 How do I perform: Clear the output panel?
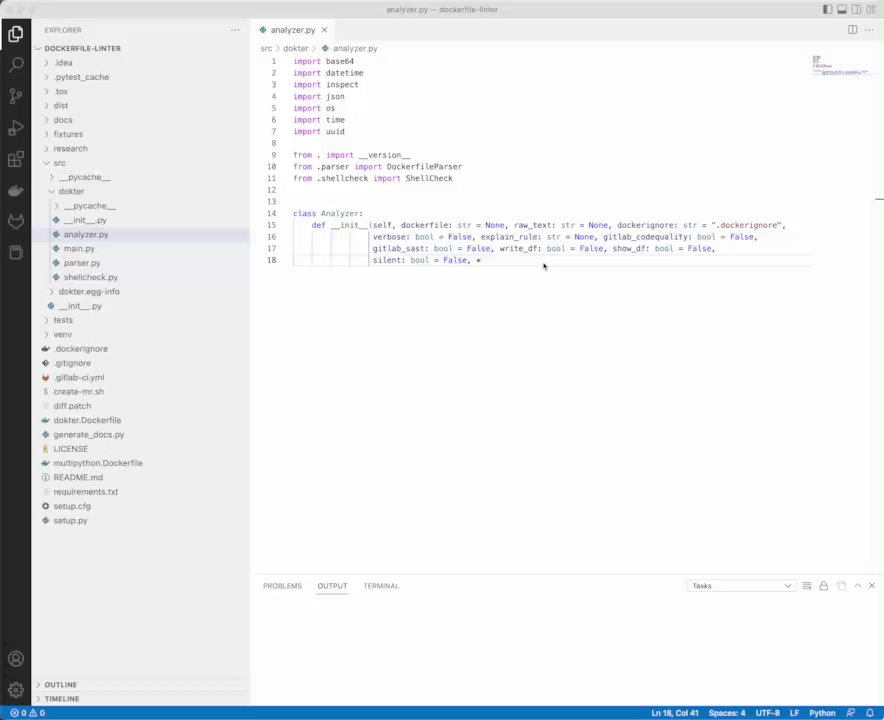[807, 586]
